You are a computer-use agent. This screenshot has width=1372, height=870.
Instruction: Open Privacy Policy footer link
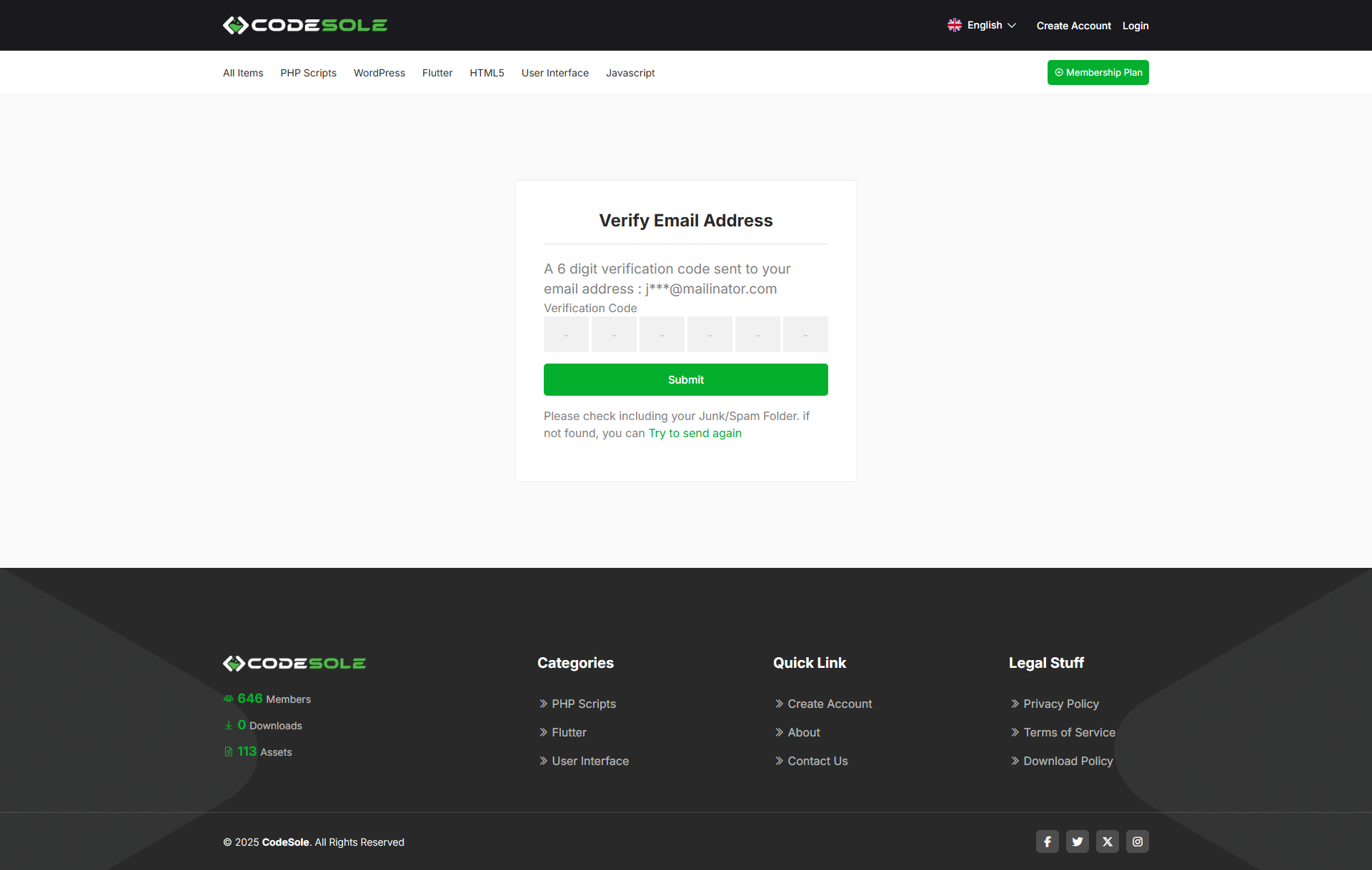(1060, 704)
